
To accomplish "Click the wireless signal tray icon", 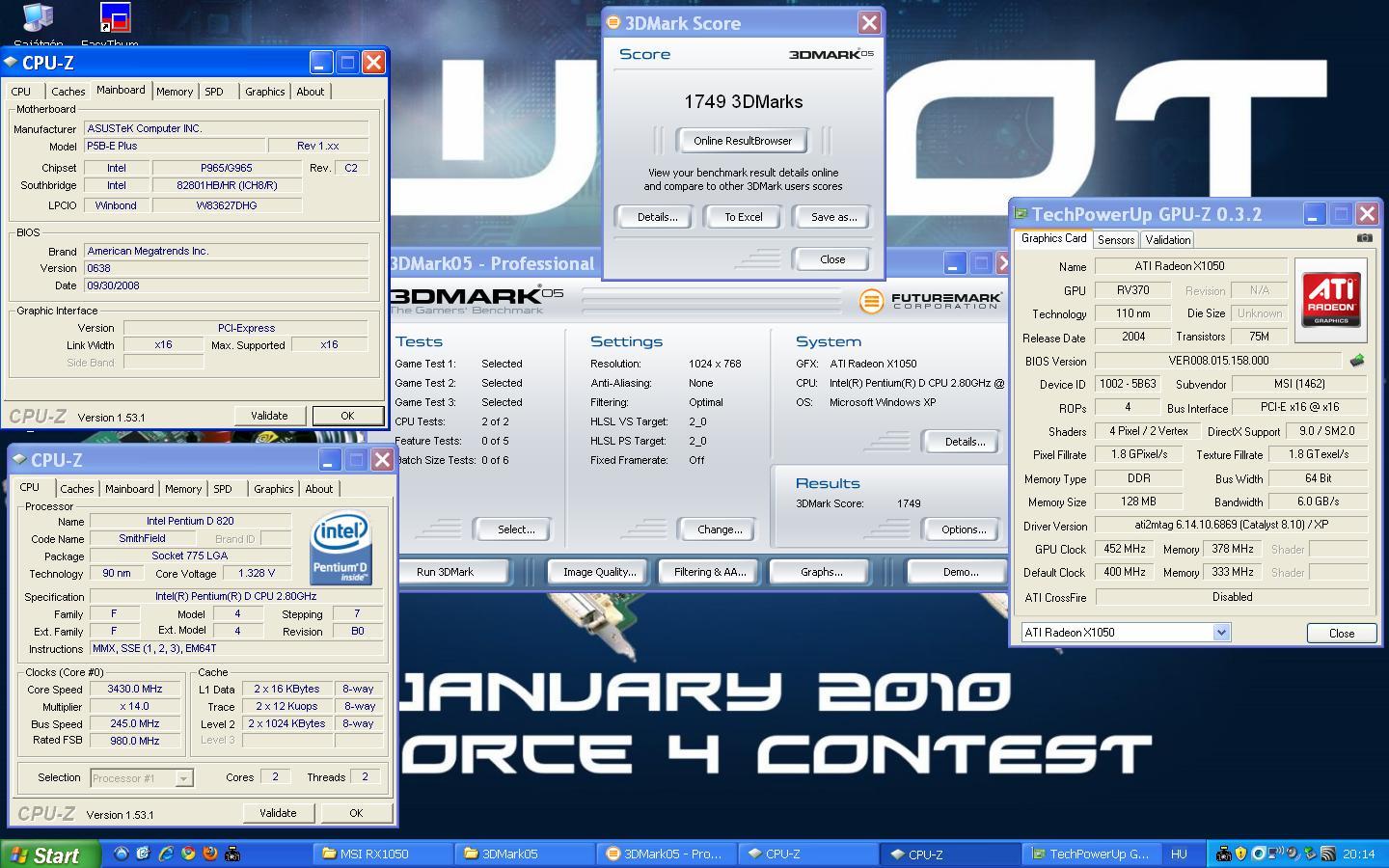I will [1328, 854].
